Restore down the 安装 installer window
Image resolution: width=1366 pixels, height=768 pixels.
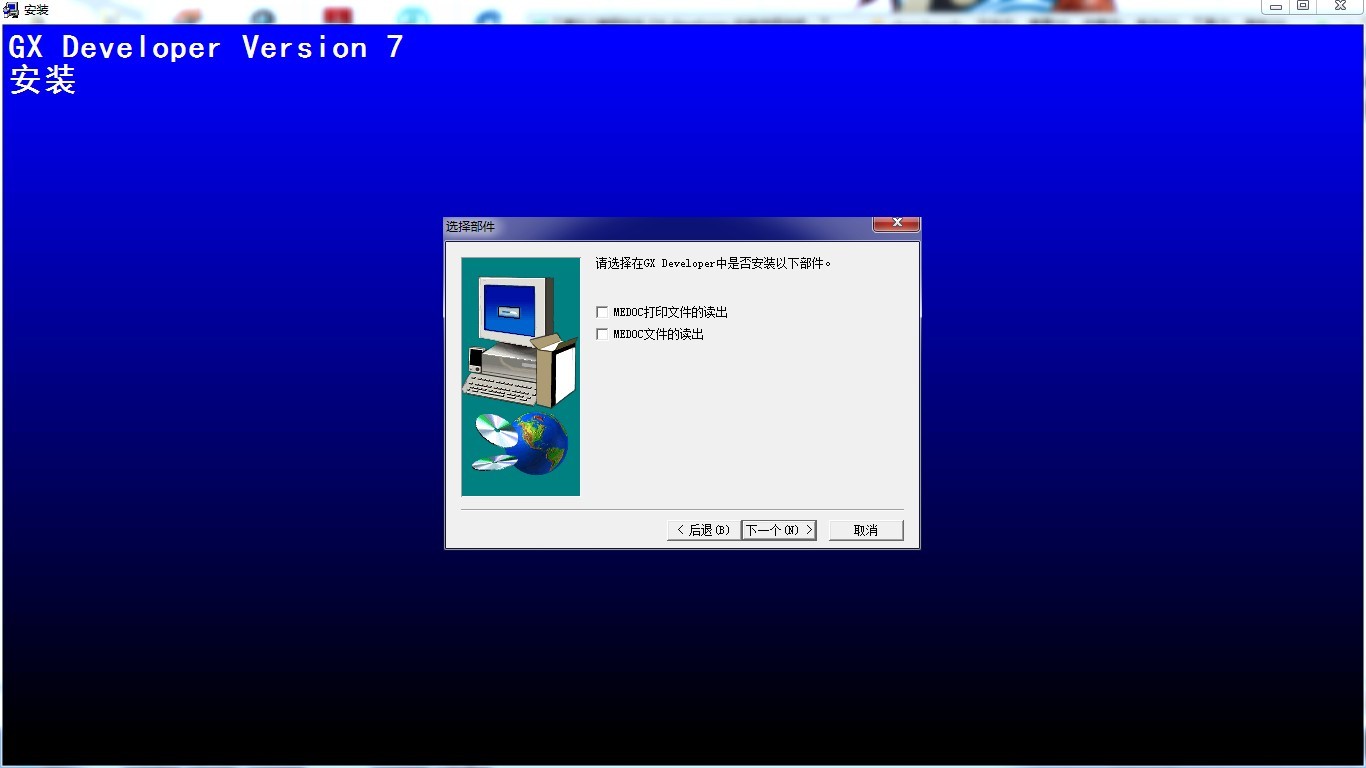(1303, 7)
